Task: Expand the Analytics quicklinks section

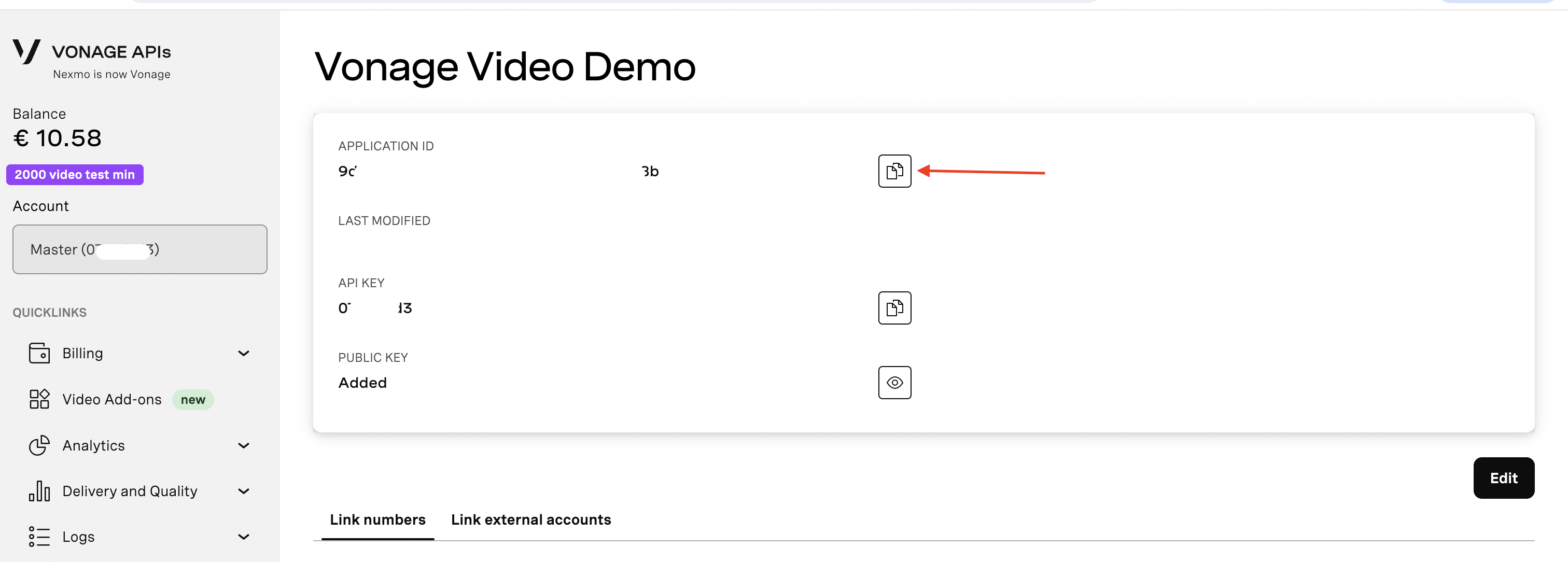Action: tap(244, 445)
